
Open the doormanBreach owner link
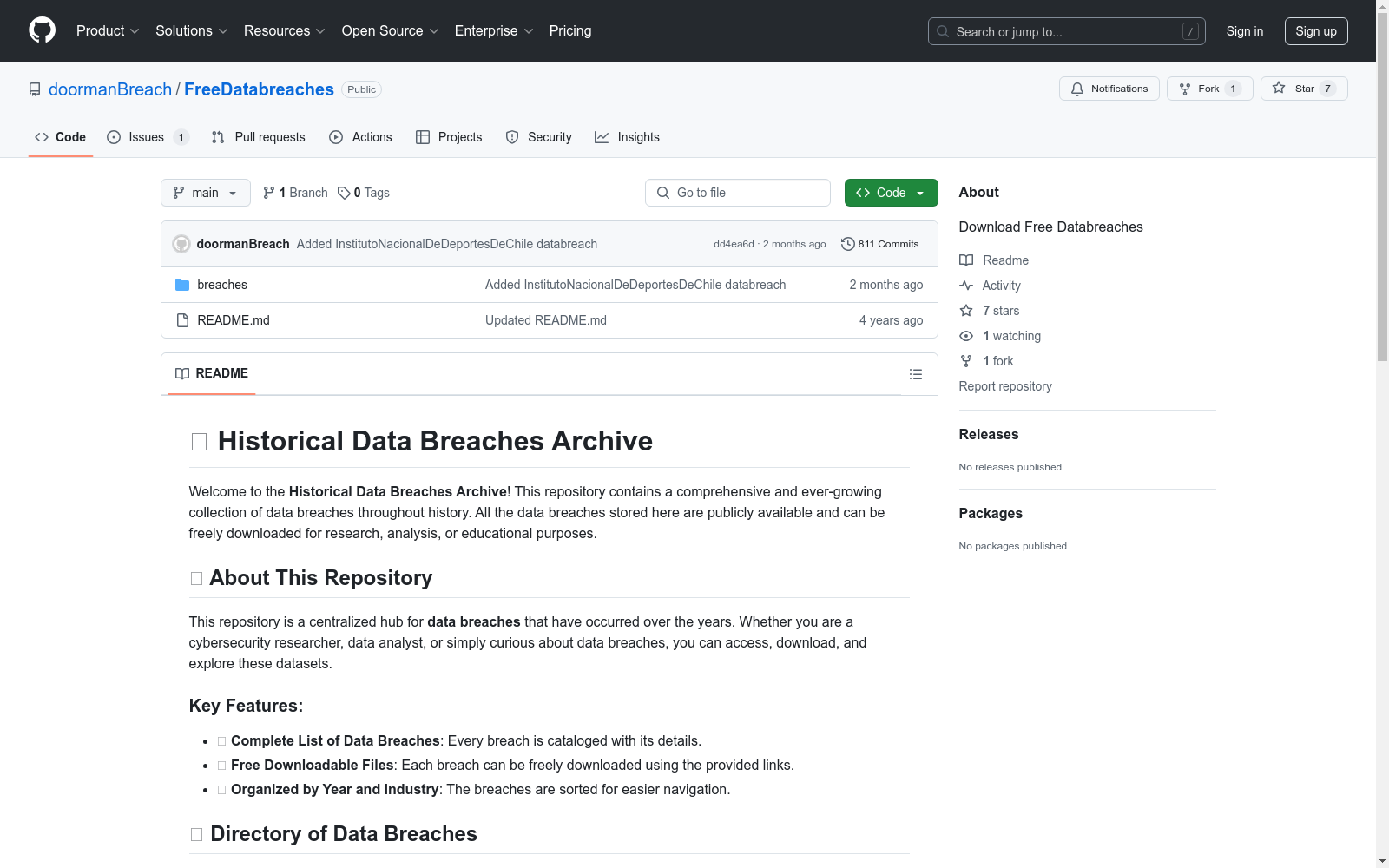(x=110, y=89)
